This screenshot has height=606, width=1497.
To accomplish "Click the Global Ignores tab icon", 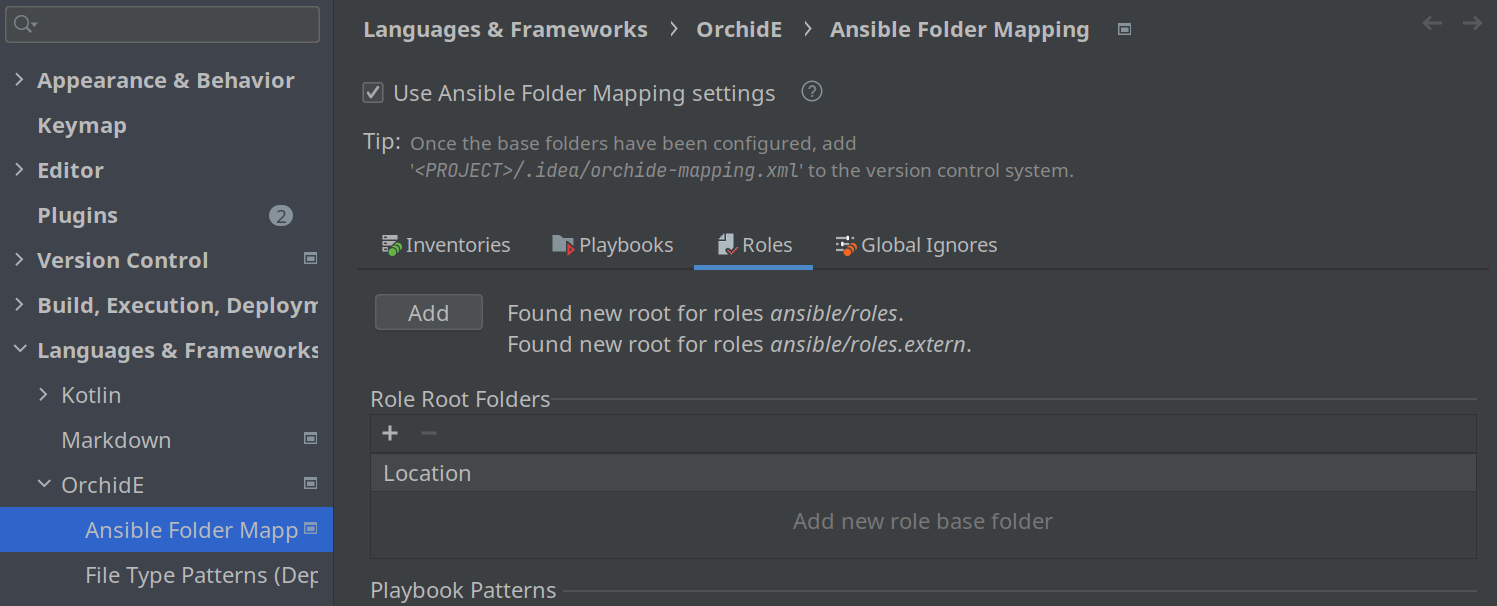I will click(846, 245).
